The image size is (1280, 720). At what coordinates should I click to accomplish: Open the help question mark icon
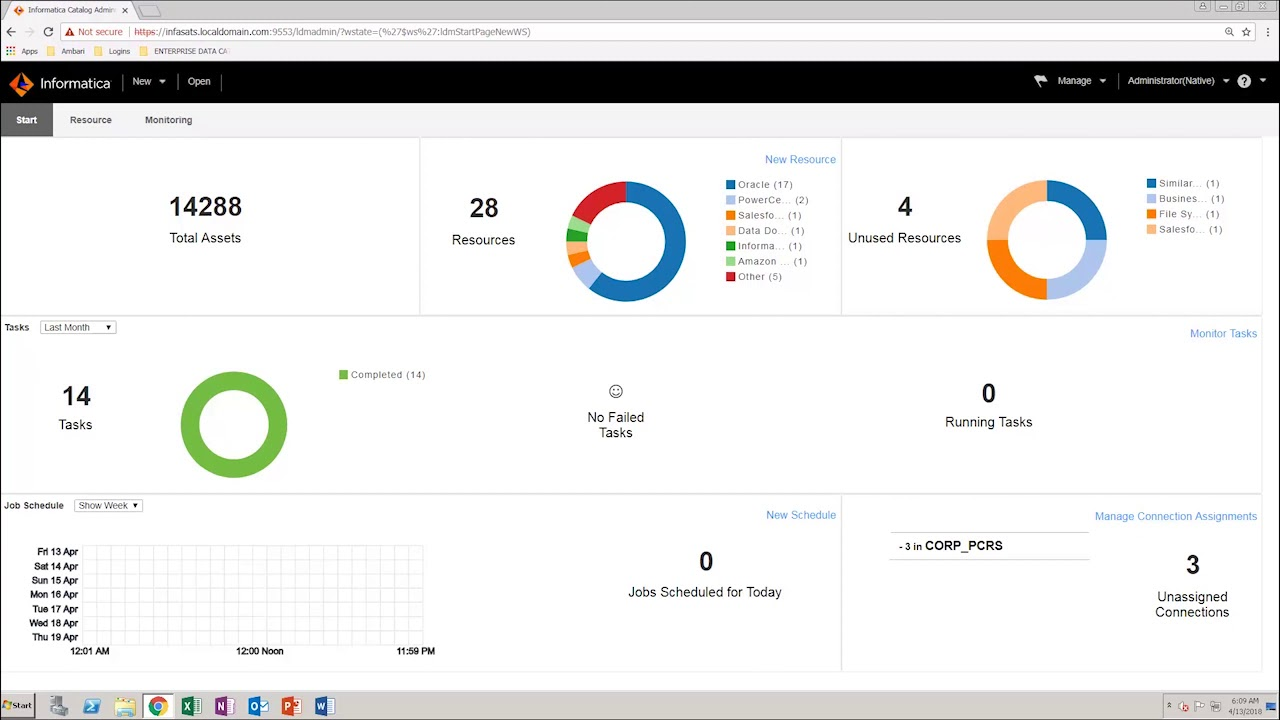(1244, 81)
